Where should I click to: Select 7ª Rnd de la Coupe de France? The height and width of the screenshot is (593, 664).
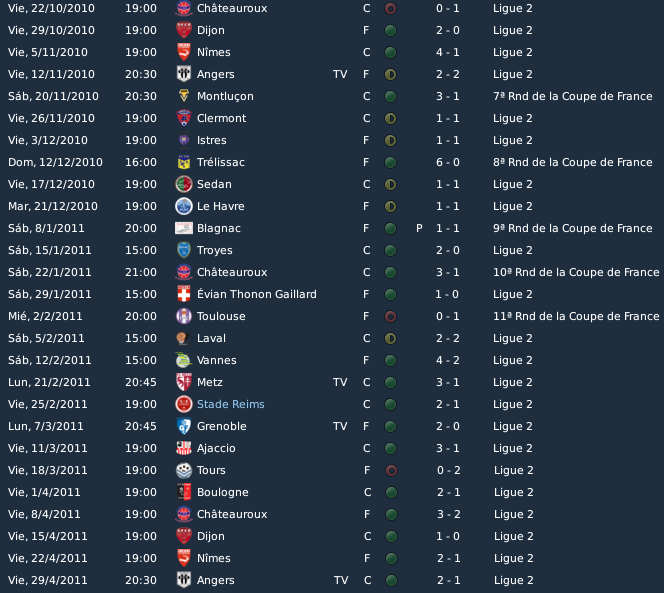(x=573, y=96)
